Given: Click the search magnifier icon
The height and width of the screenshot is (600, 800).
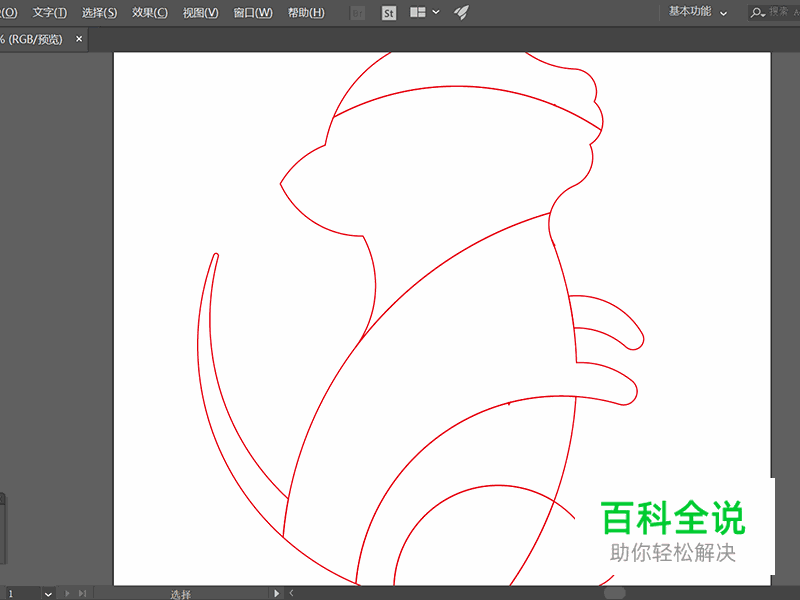Looking at the screenshot, I should point(757,12).
